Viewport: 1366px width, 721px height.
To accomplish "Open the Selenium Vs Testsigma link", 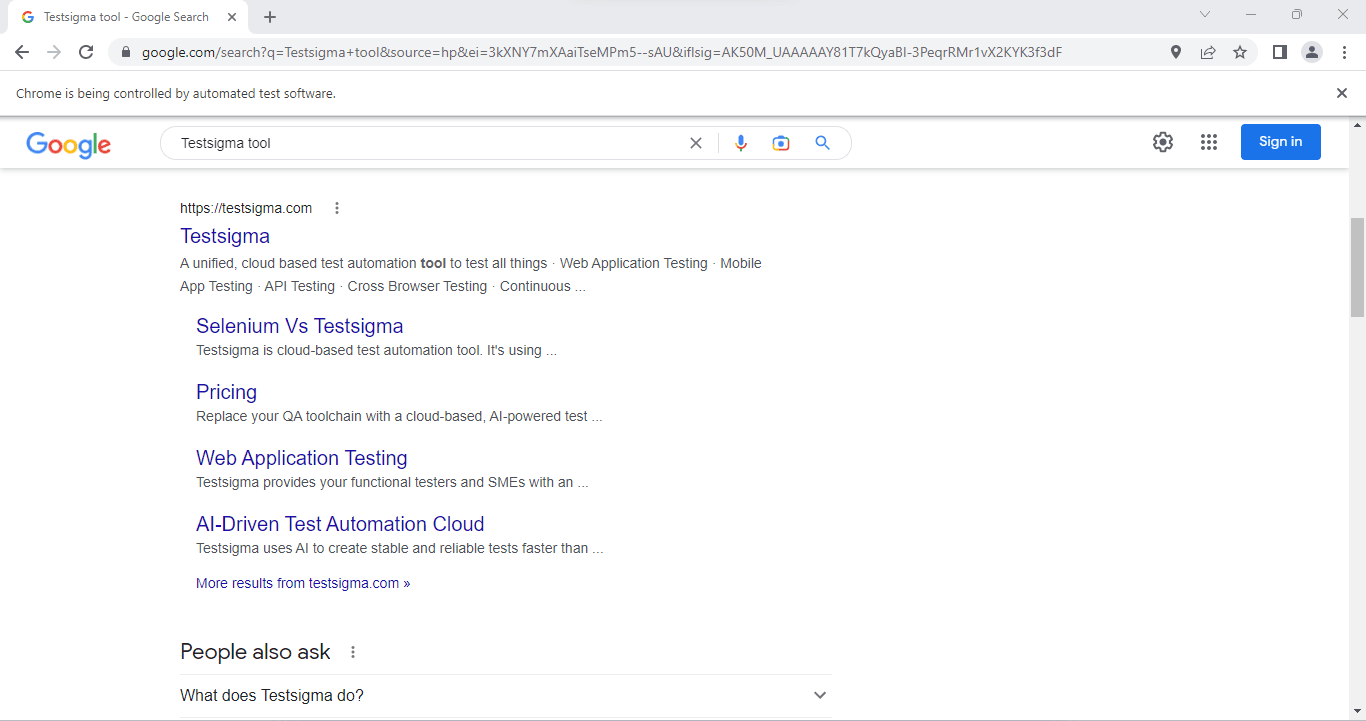I will point(299,326).
